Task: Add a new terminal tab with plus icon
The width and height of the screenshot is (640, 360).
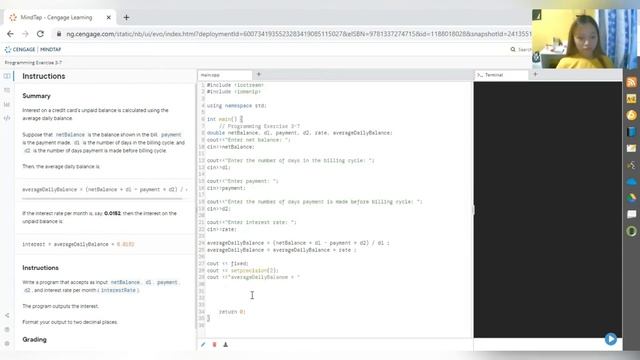Action: point(535,74)
